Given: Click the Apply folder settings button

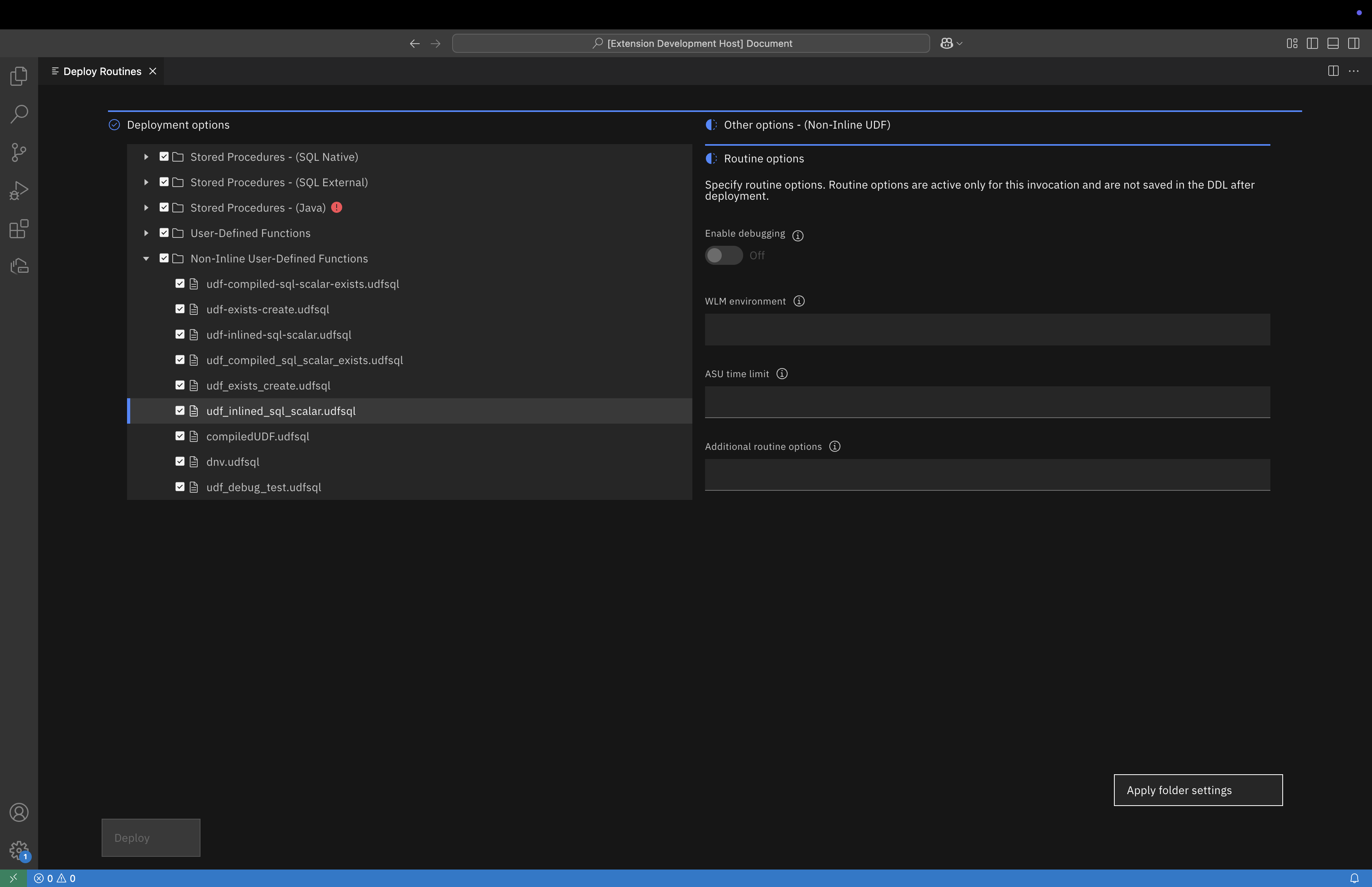Looking at the screenshot, I should tap(1198, 790).
